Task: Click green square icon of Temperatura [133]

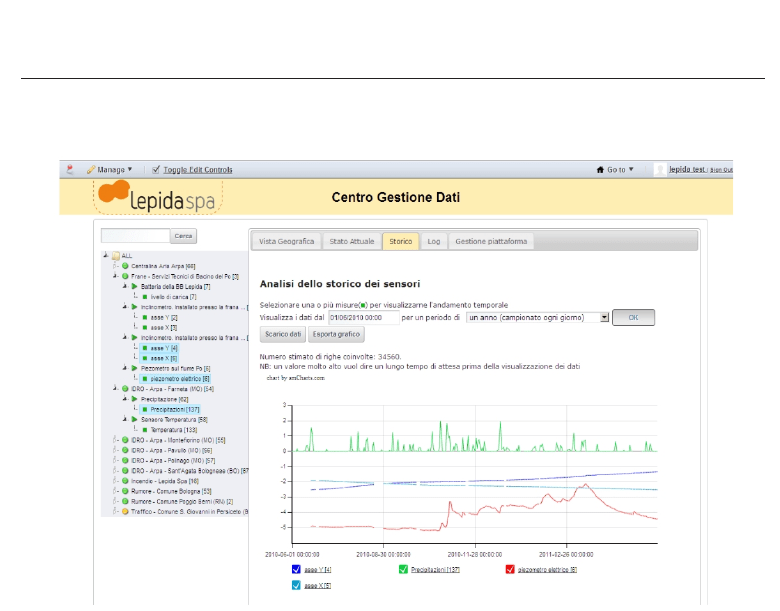Action: pos(145,430)
